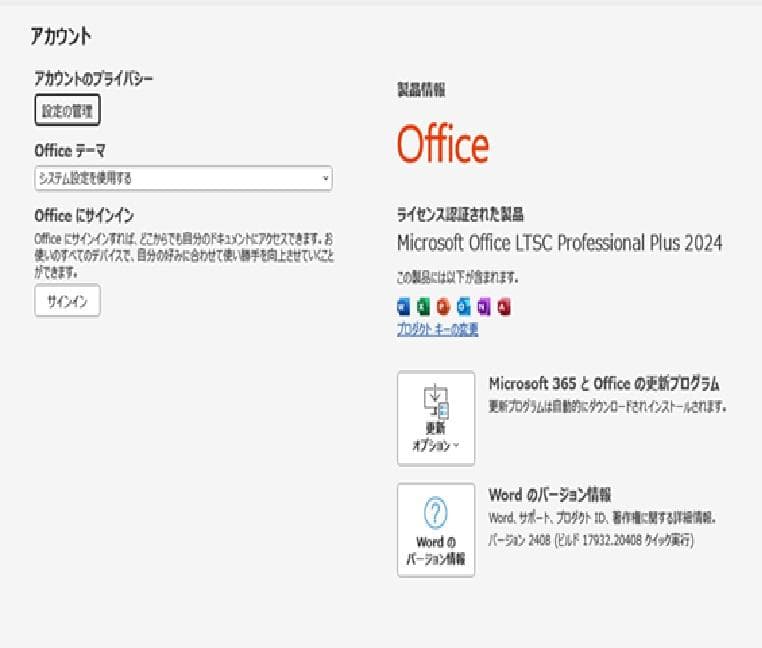Select the アカウントのプライバシー heading
This screenshot has height=648, width=762.
pyautogui.click(x=93, y=78)
